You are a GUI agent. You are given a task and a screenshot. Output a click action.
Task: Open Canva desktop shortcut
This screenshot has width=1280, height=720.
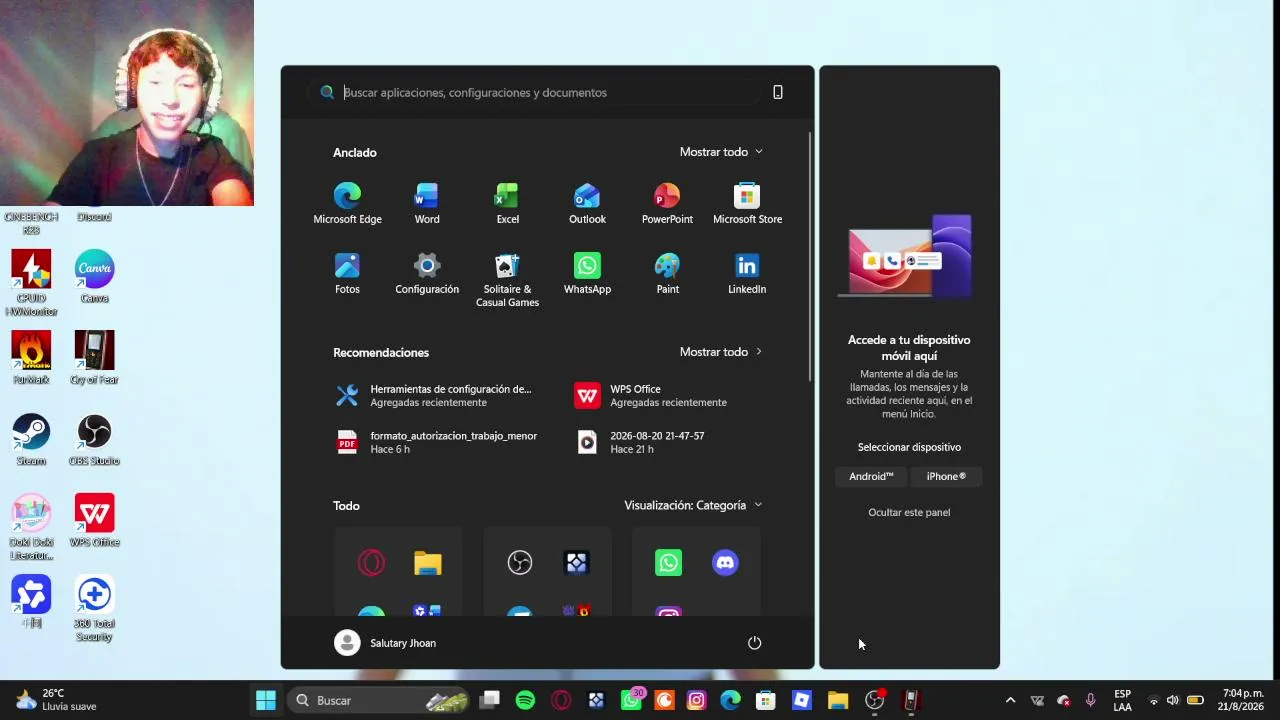94,277
